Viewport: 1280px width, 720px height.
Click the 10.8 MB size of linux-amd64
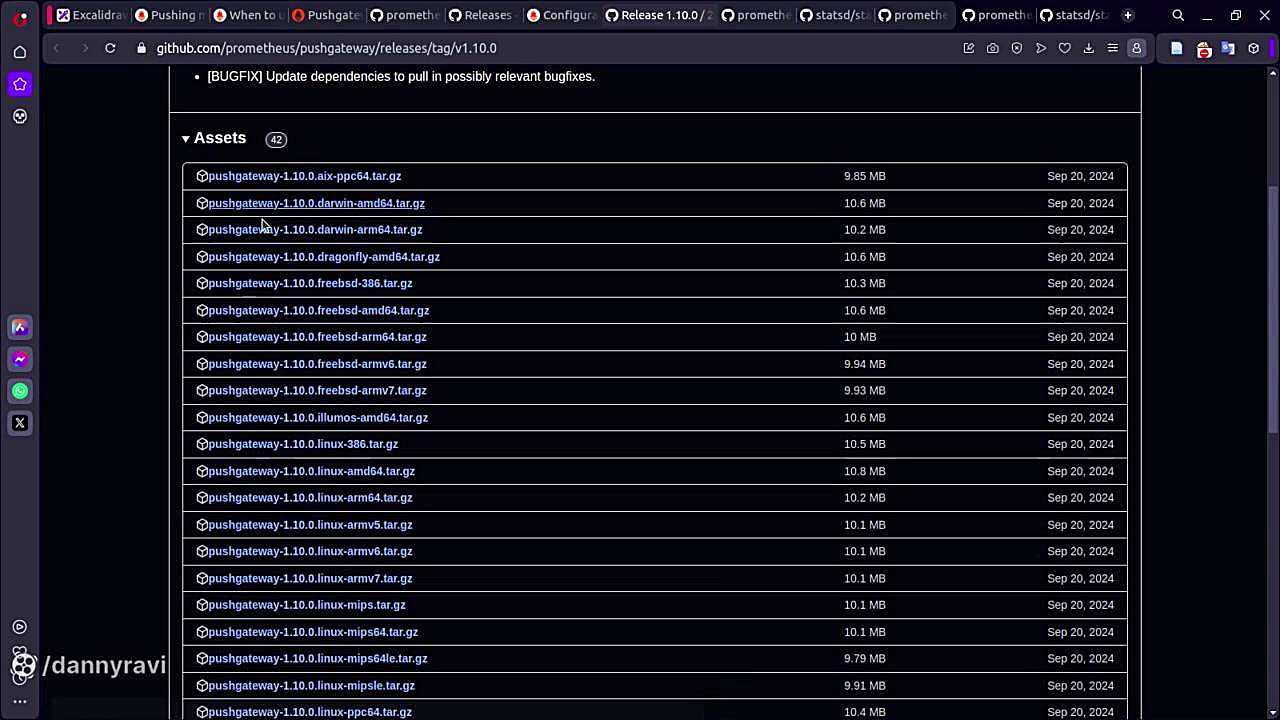[x=864, y=471]
